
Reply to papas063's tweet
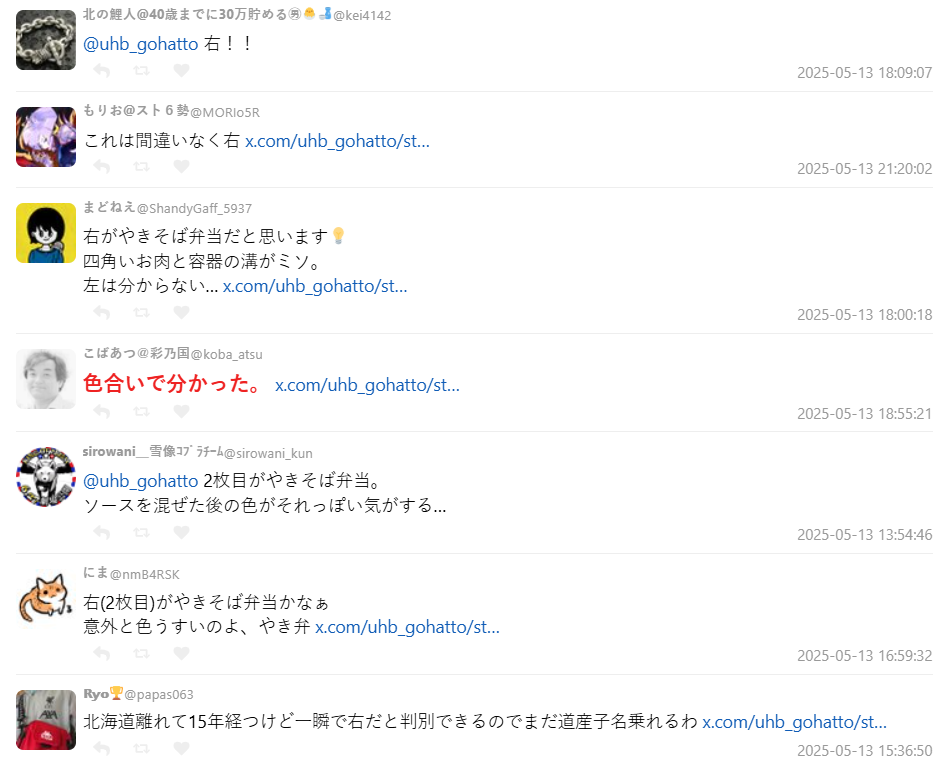coord(102,748)
